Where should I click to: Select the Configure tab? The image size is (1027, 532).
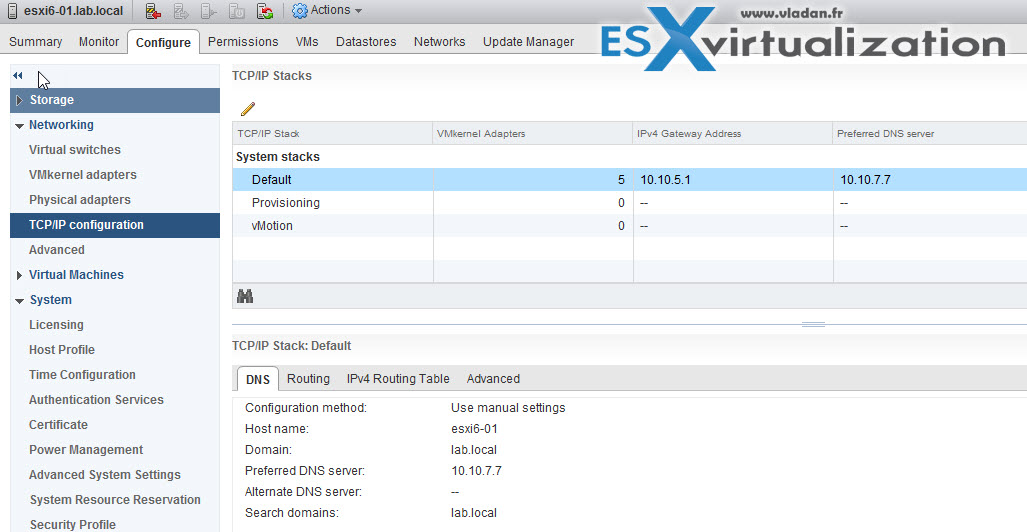tap(163, 43)
